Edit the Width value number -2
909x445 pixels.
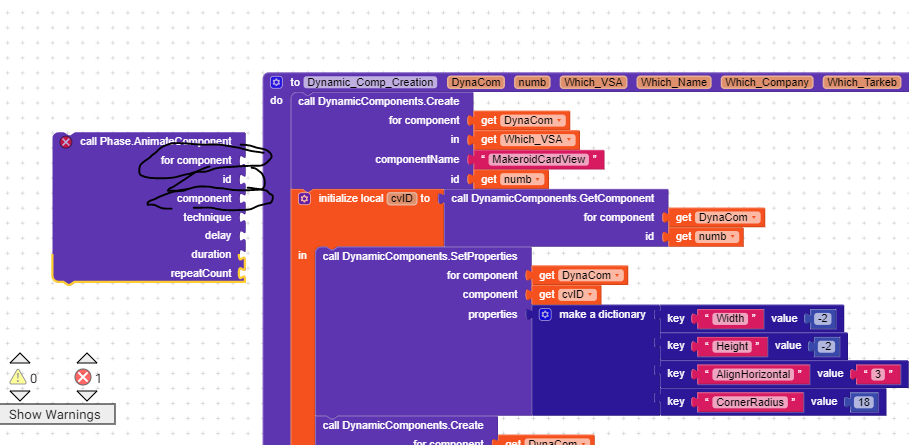click(x=823, y=319)
